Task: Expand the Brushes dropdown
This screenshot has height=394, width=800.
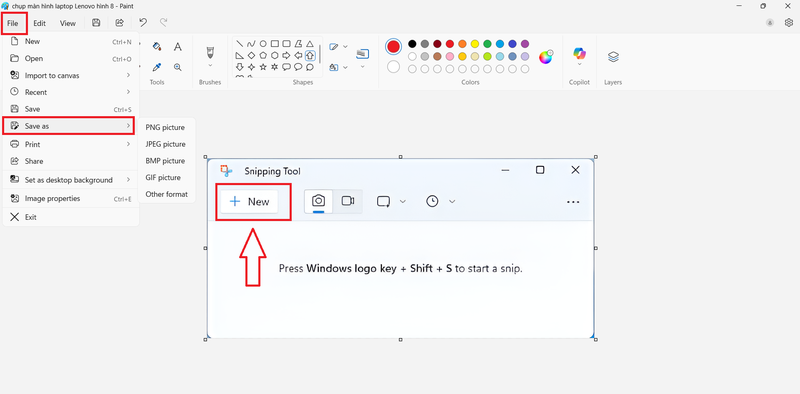Action: tap(210, 65)
